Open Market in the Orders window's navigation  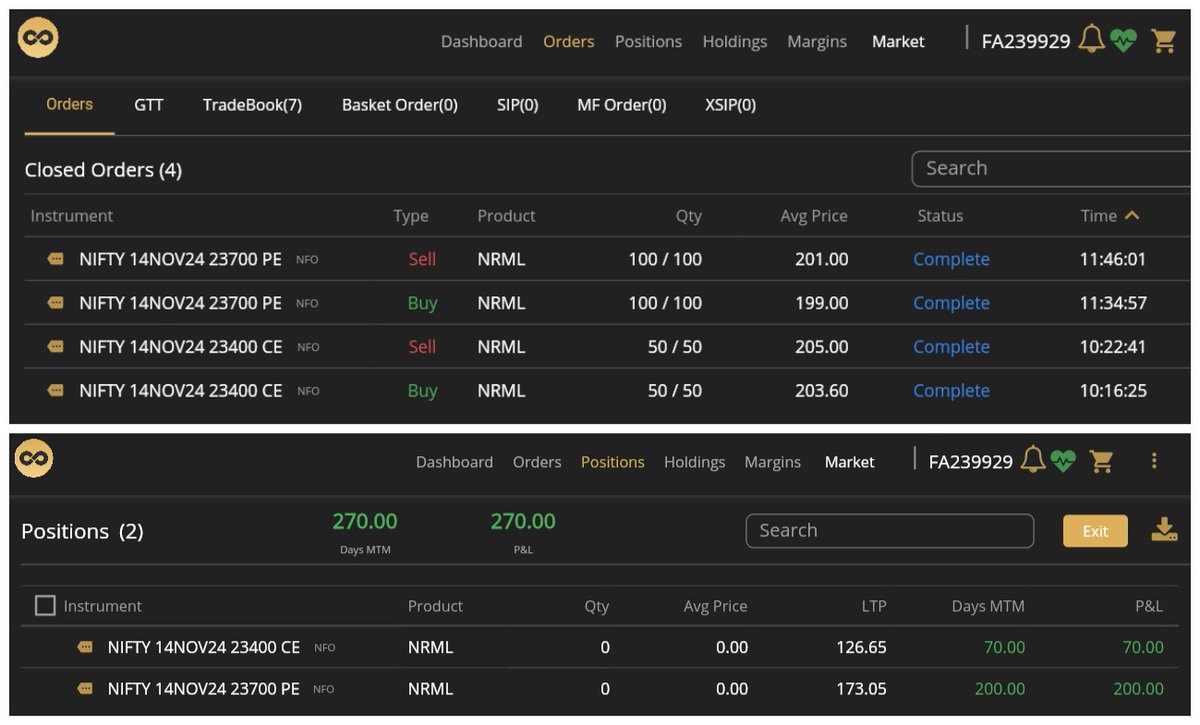pos(898,41)
